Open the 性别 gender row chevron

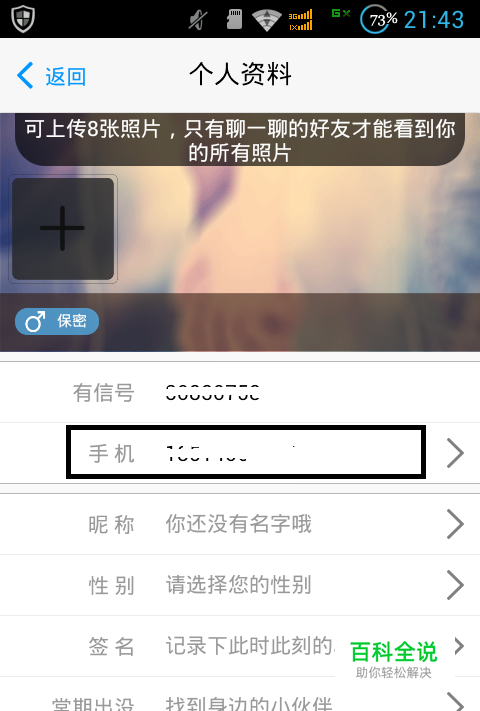455,585
